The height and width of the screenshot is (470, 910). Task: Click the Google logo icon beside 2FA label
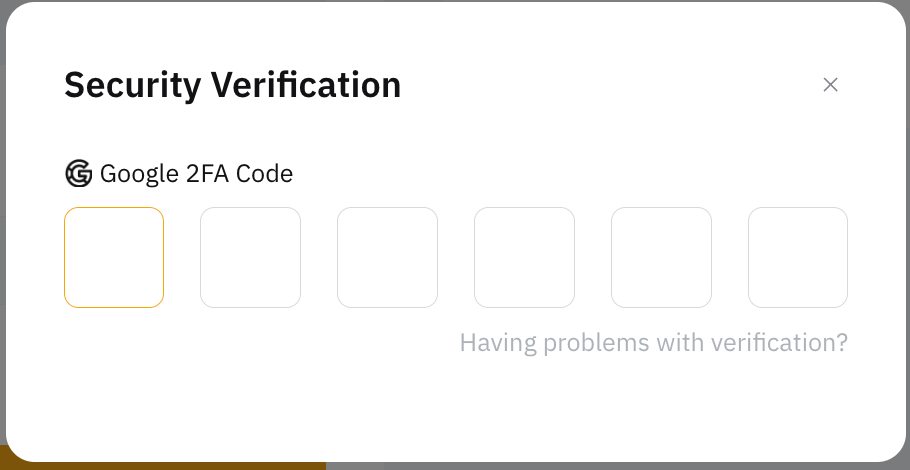pyautogui.click(x=78, y=174)
